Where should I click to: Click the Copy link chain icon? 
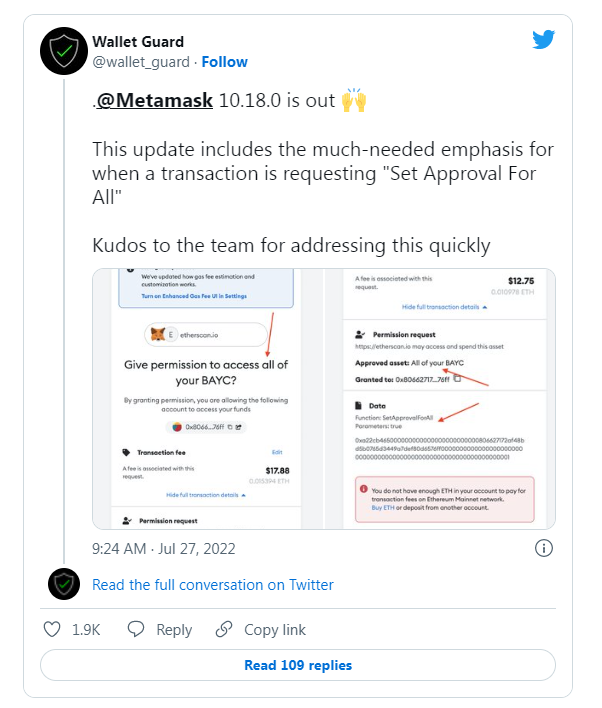[225, 630]
